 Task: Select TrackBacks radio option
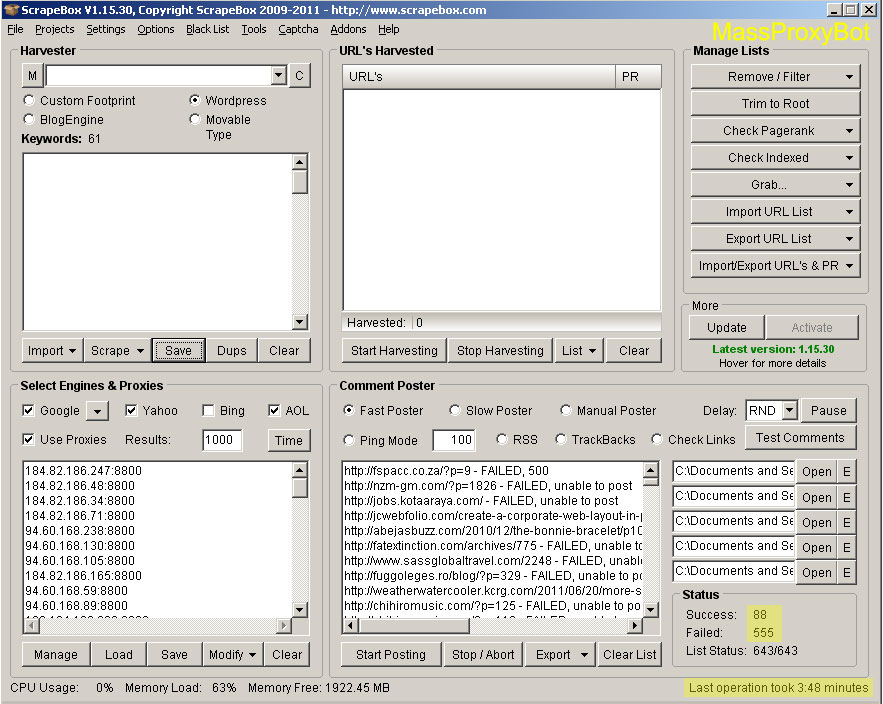pyautogui.click(x=561, y=439)
